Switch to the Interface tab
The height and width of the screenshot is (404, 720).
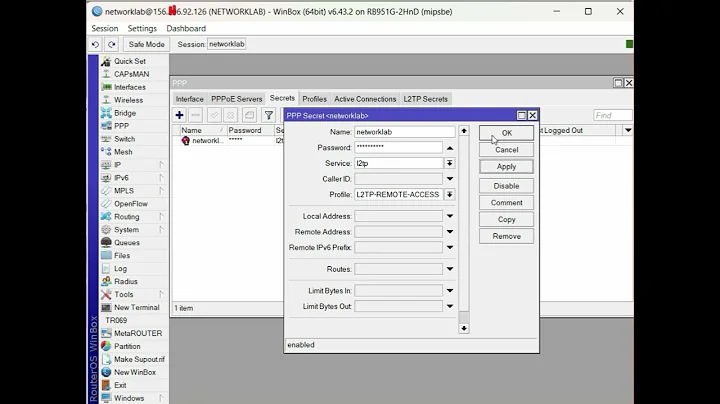point(189,99)
